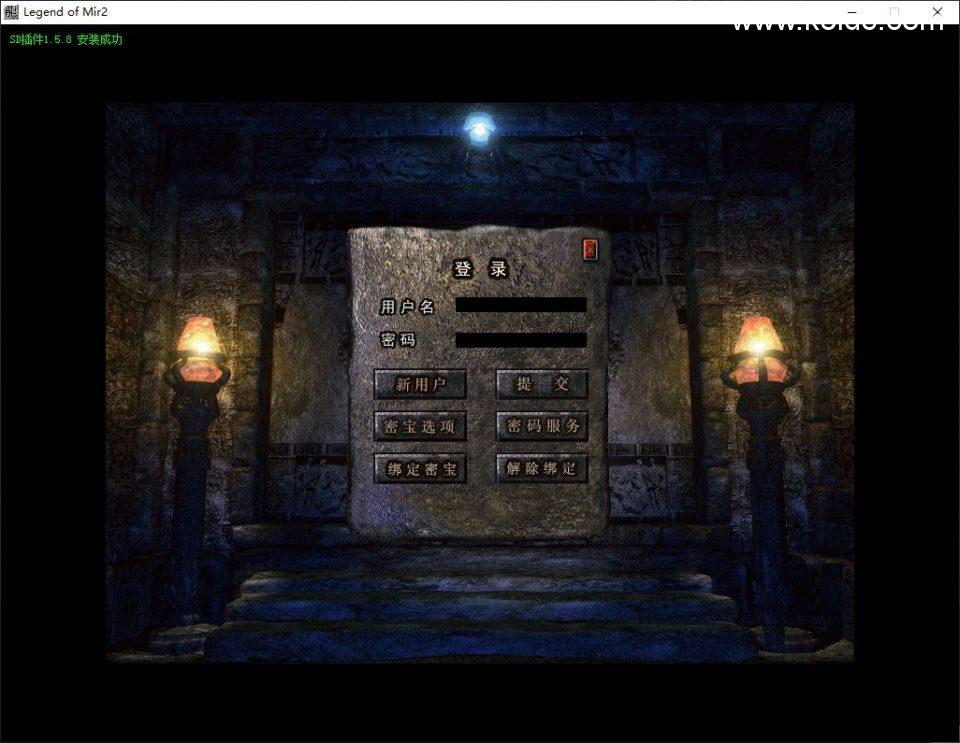Close the Legend of Mir2 window
This screenshot has width=960, height=743.
(937, 12)
